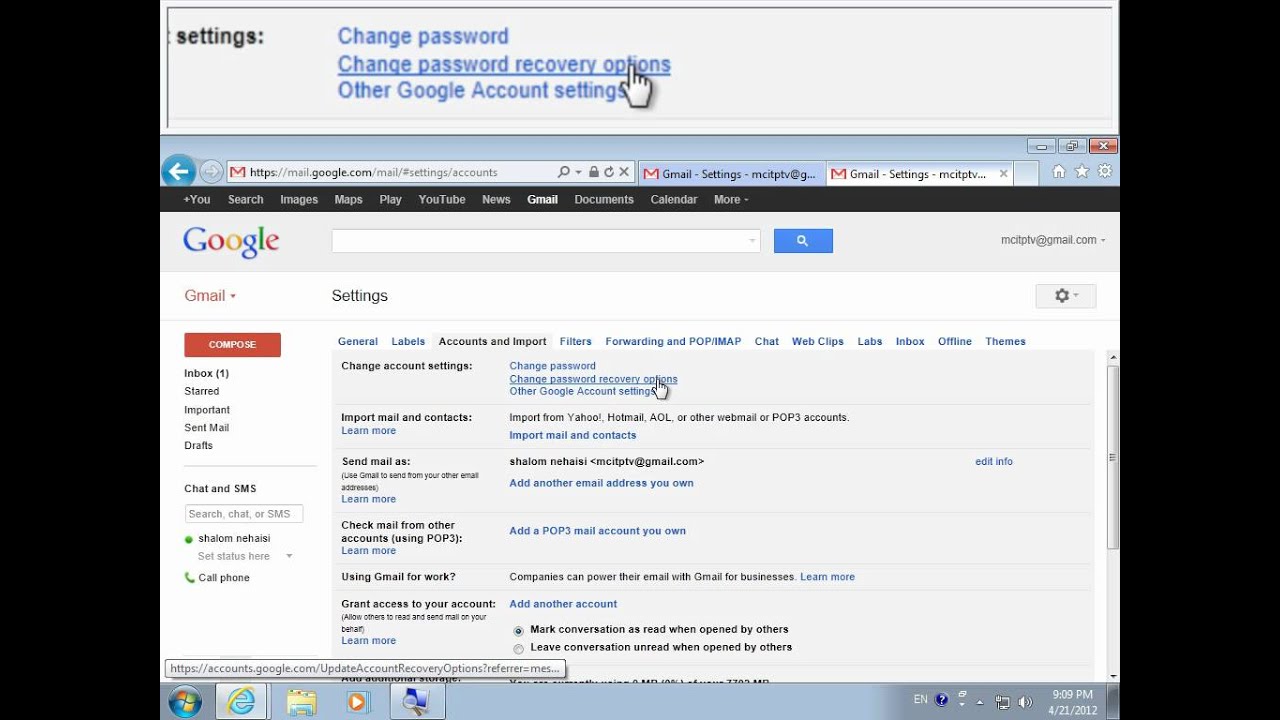This screenshot has width=1280, height=720.
Task: Open mcitptv@gmail.com account dropdown
Action: click(x=1053, y=240)
